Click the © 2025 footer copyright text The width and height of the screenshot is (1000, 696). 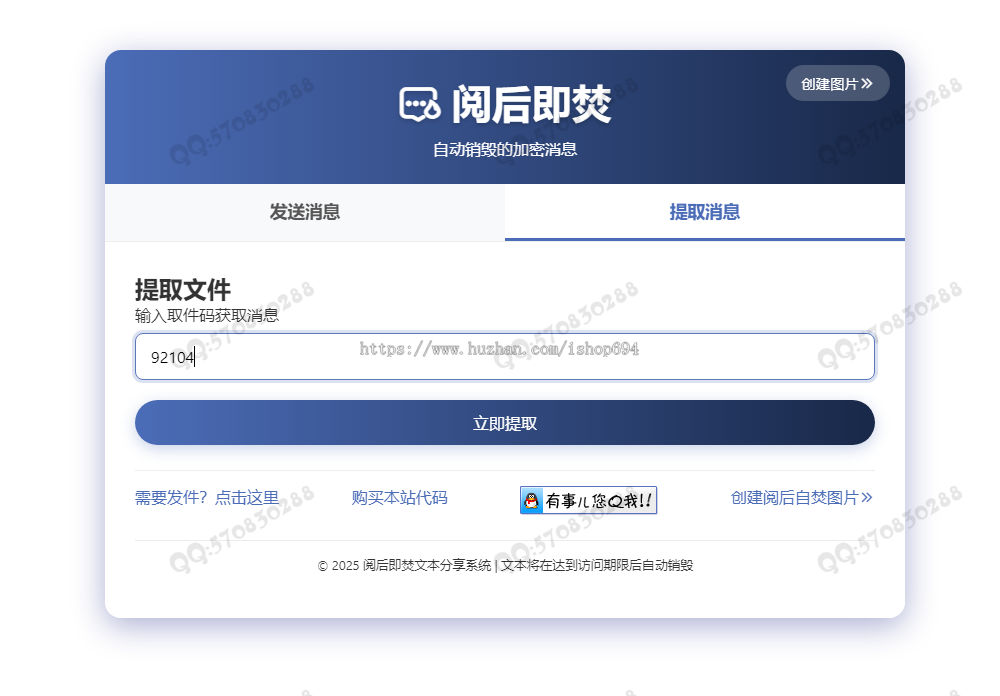(x=504, y=565)
